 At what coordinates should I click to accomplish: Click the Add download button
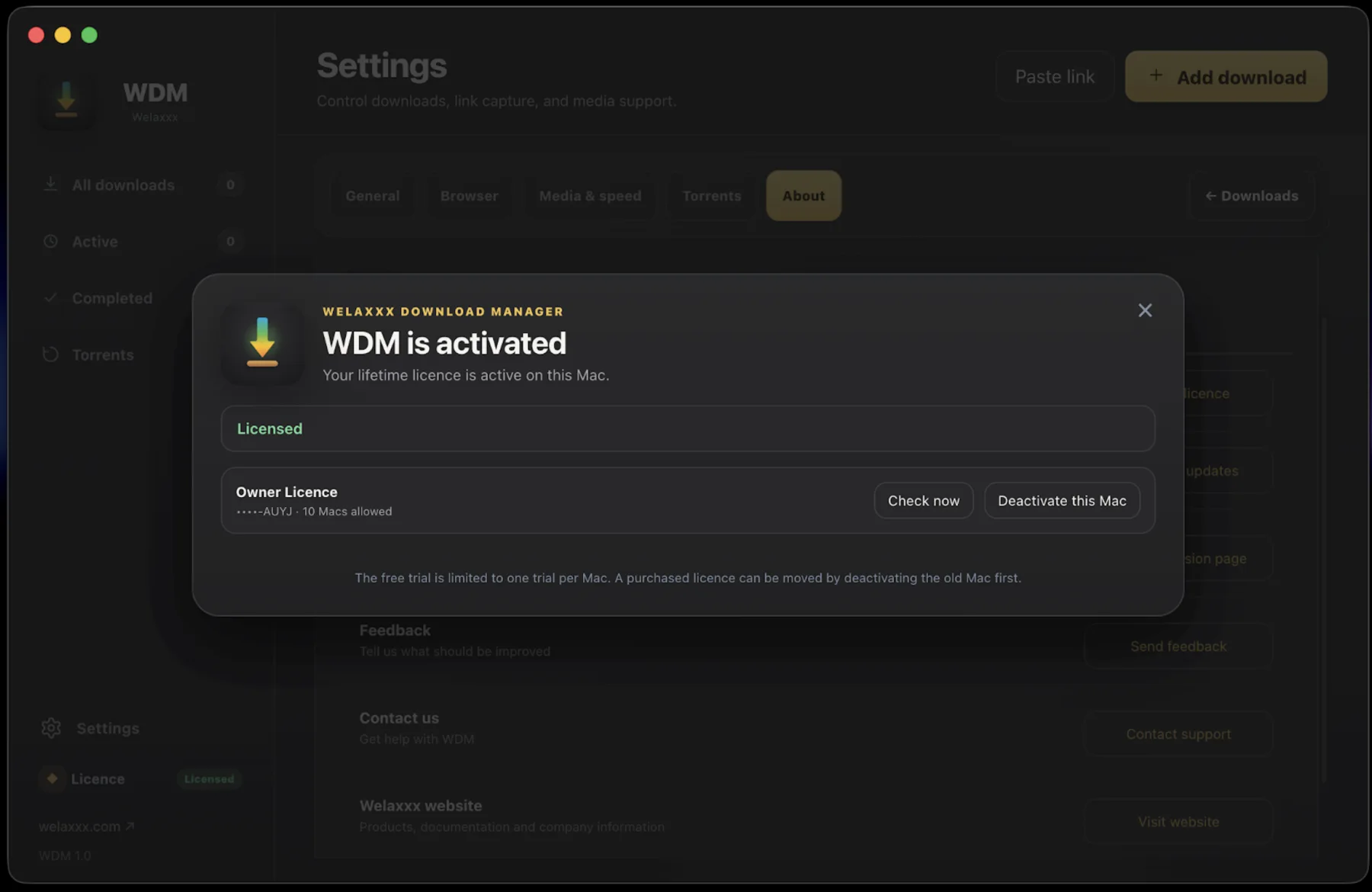point(1226,76)
